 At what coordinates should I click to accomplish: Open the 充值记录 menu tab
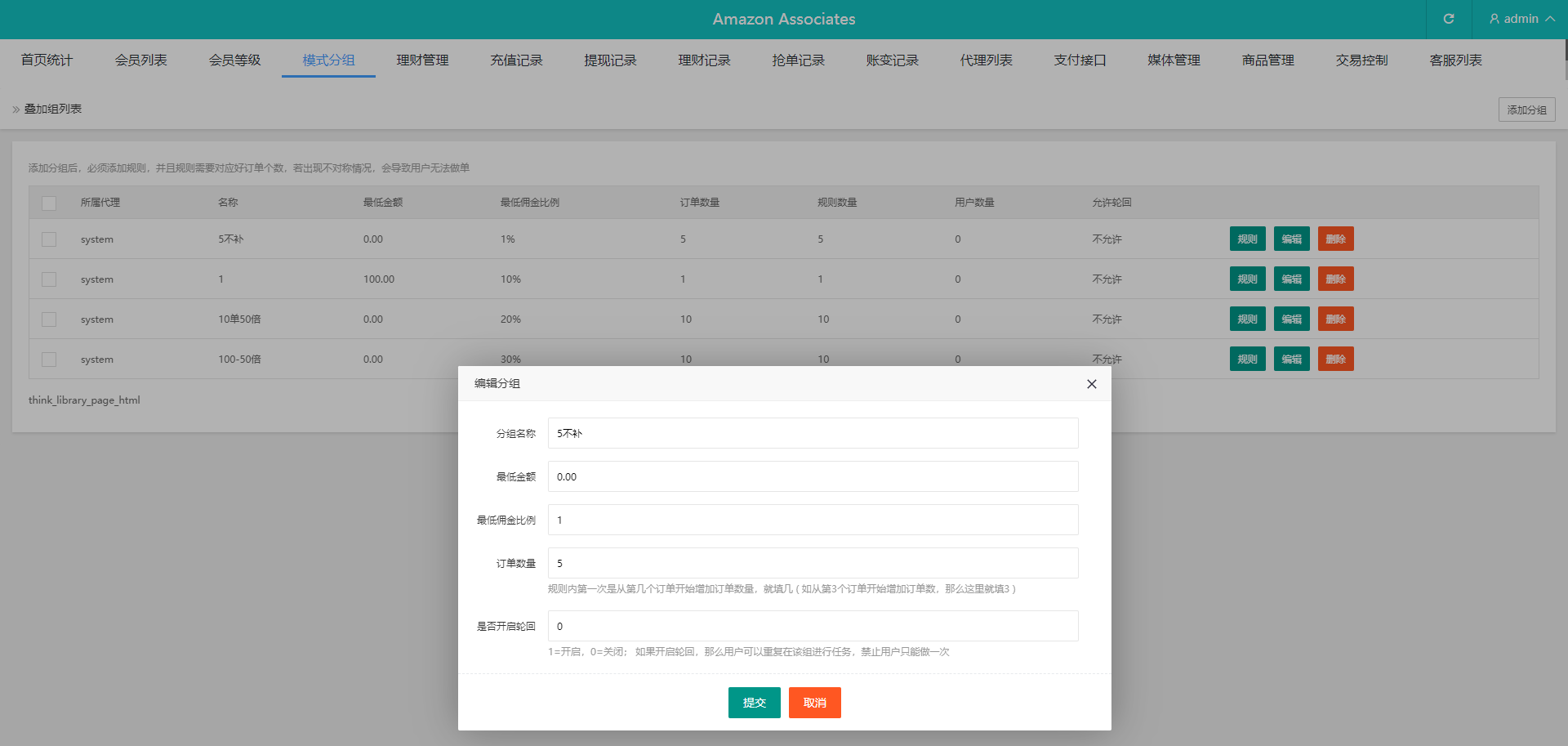click(x=516, y=60)
